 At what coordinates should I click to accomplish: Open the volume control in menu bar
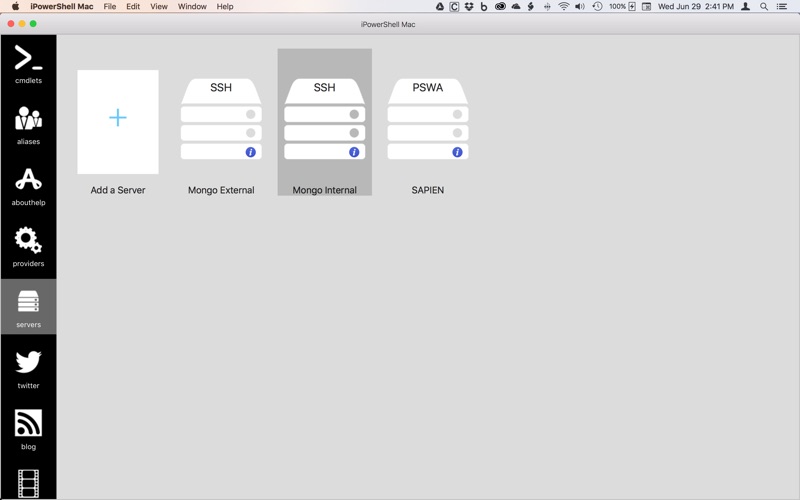pyautogui.click(x=580, y=7)
